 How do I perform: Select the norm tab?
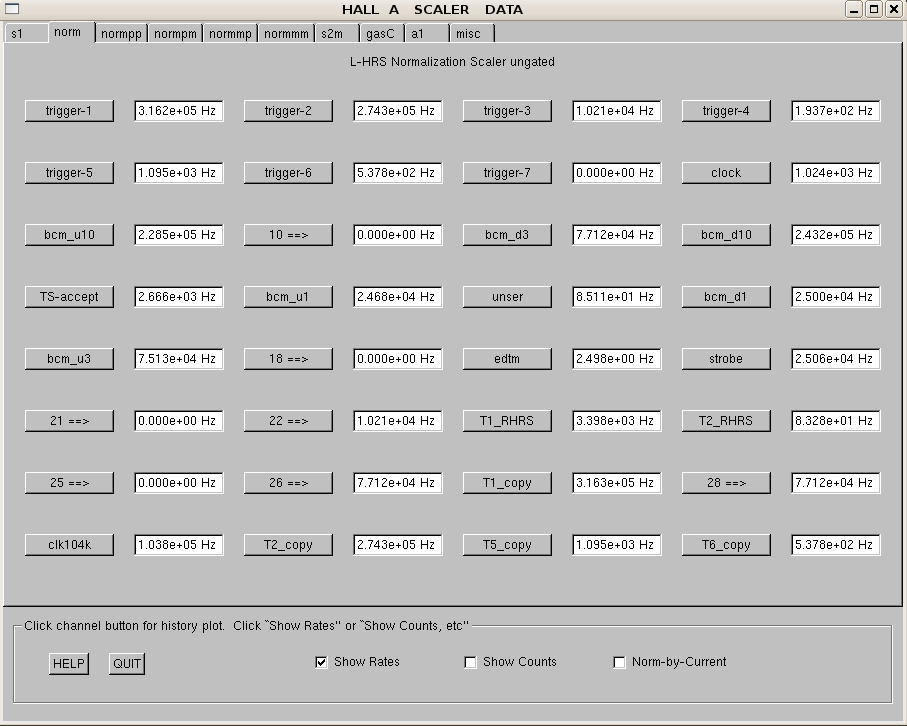tap(71, 32)
